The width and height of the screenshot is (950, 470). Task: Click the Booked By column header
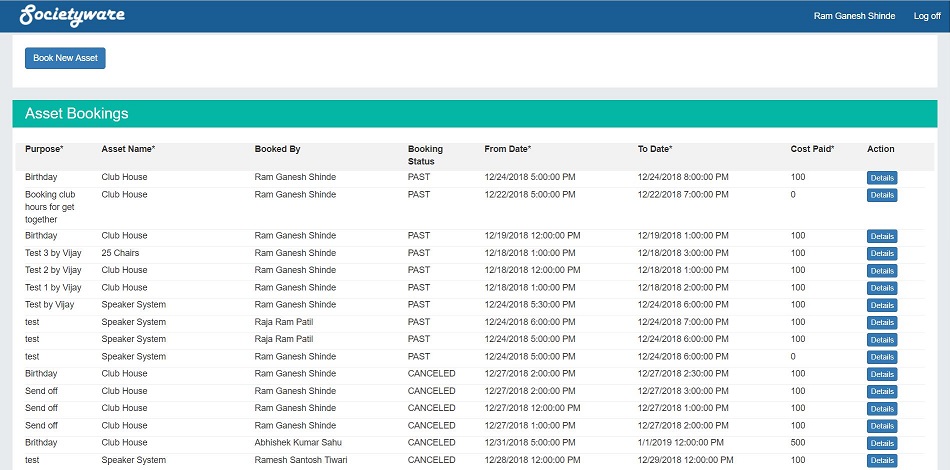pyautogui.click(x=277, y=149)
